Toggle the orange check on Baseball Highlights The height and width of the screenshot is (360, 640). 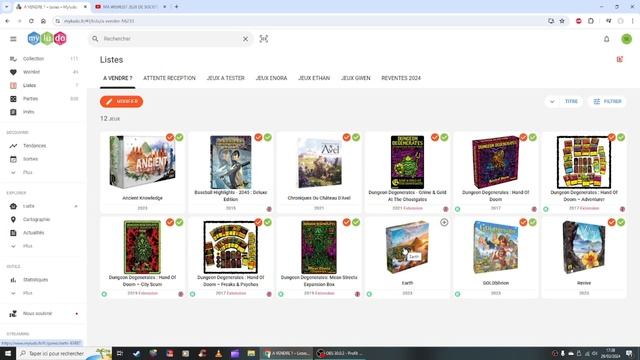pos(258,138)
